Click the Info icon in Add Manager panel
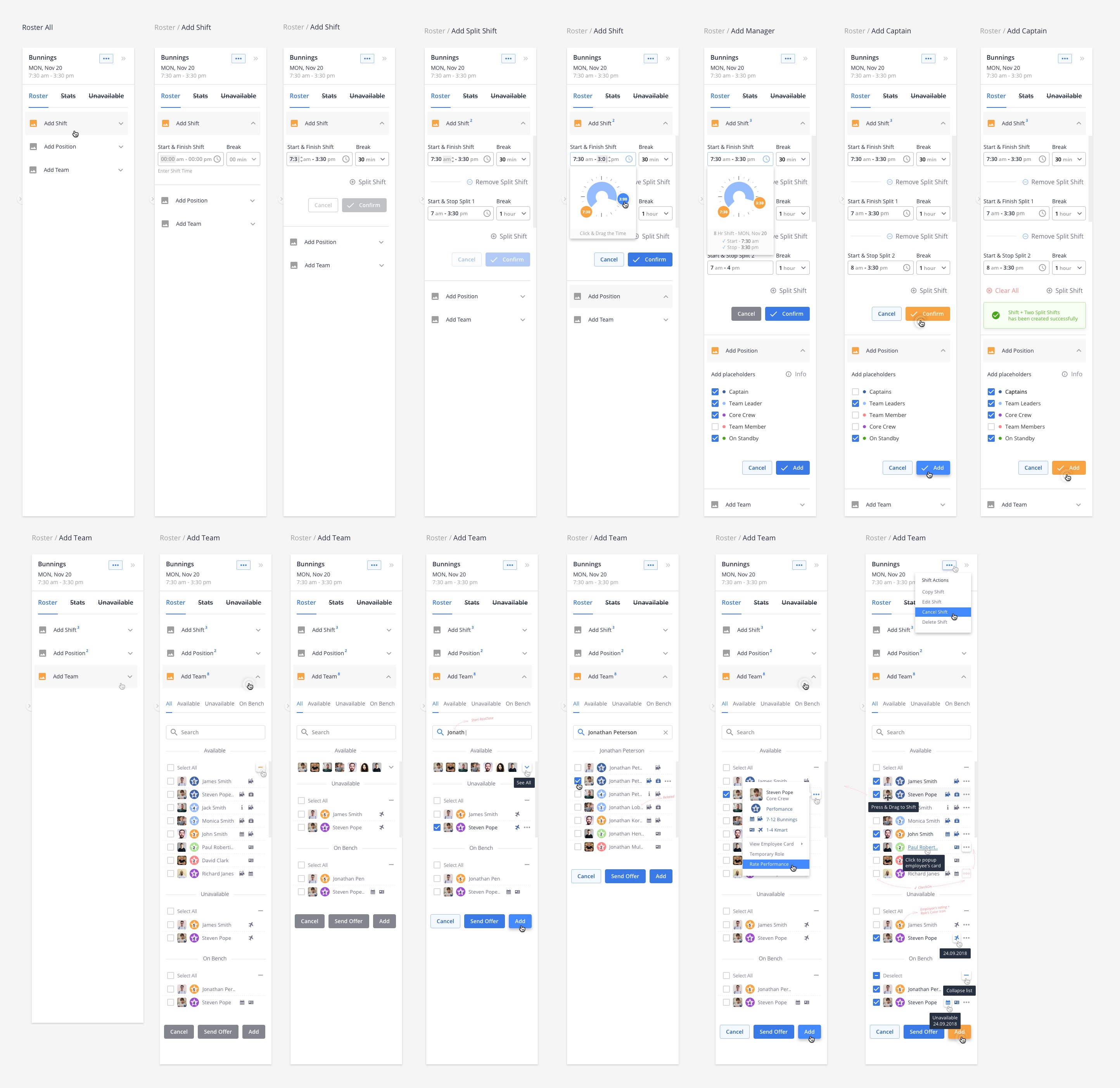1120x1088 pixels. 788,374
